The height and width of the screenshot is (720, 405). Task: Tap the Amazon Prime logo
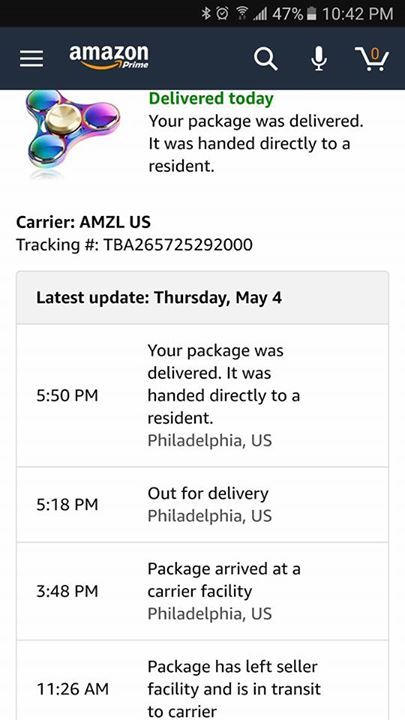tap(109, 57)
